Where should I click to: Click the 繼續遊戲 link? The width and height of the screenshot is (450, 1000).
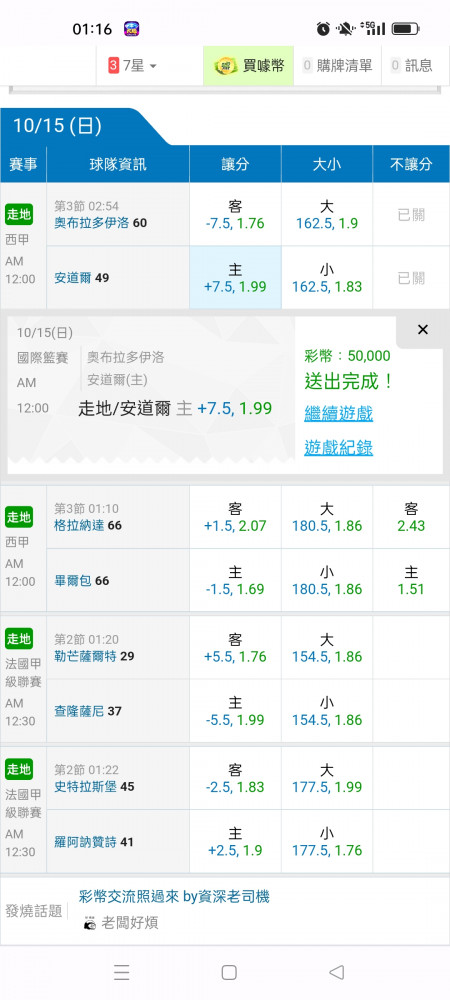[x=338, y=413]
